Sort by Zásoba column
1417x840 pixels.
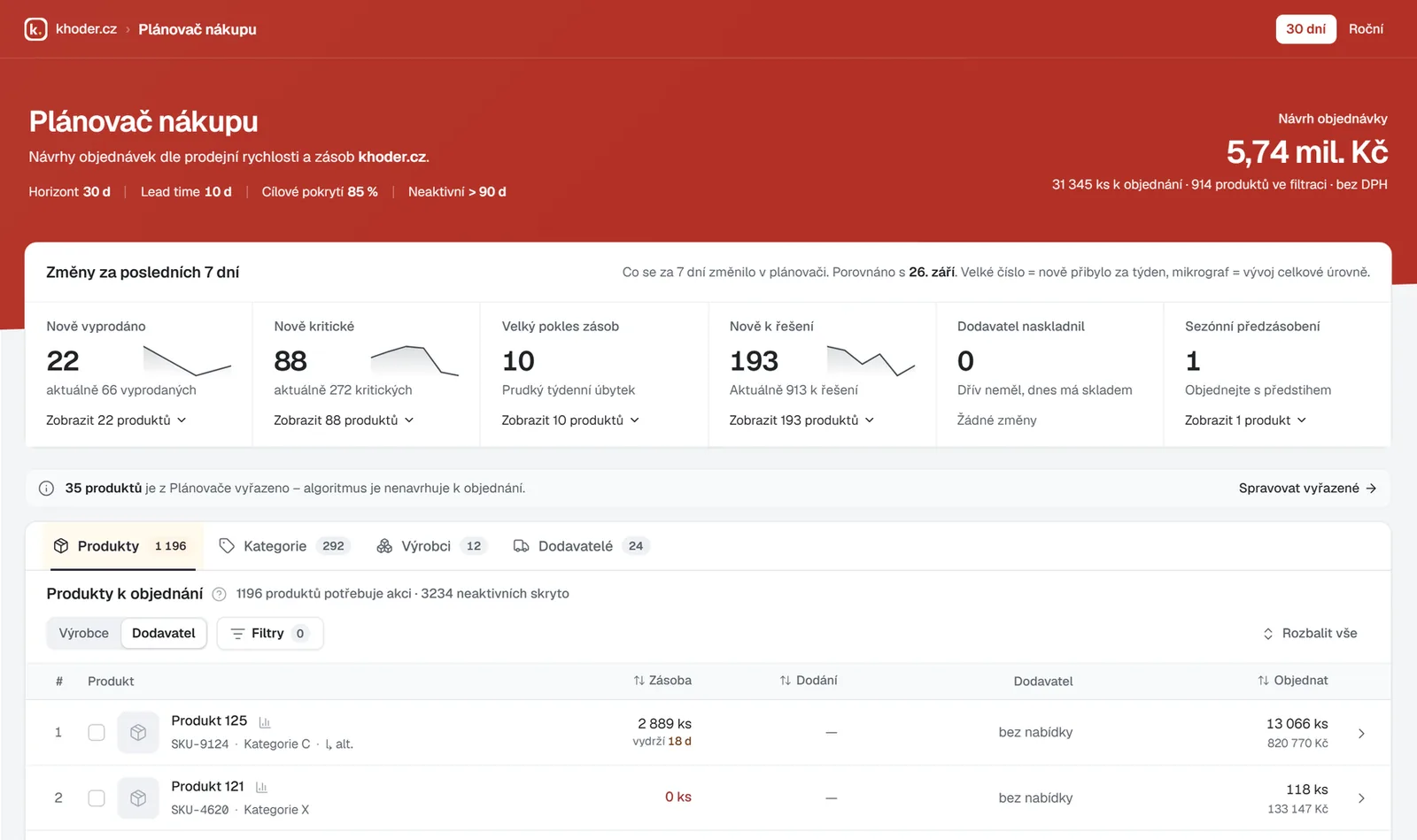662,681
